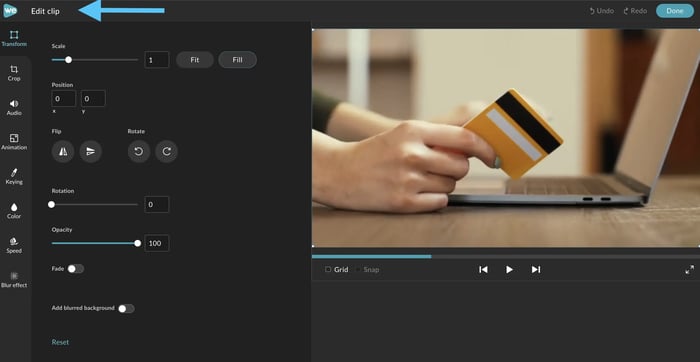Check the Snap checkbox
The width and height of the screenshot is (700, 362).
tap(358, 270)
